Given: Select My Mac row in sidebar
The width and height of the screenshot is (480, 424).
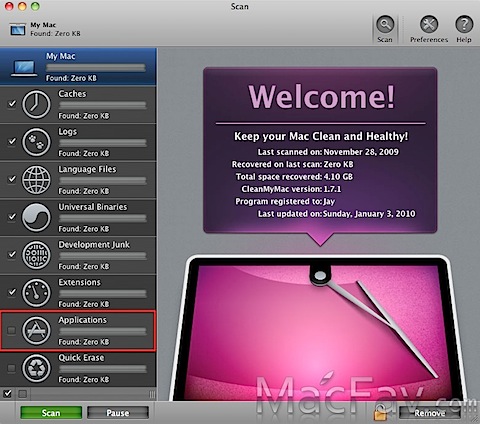Looking at the screenshot, I should [x=78, y=66].
